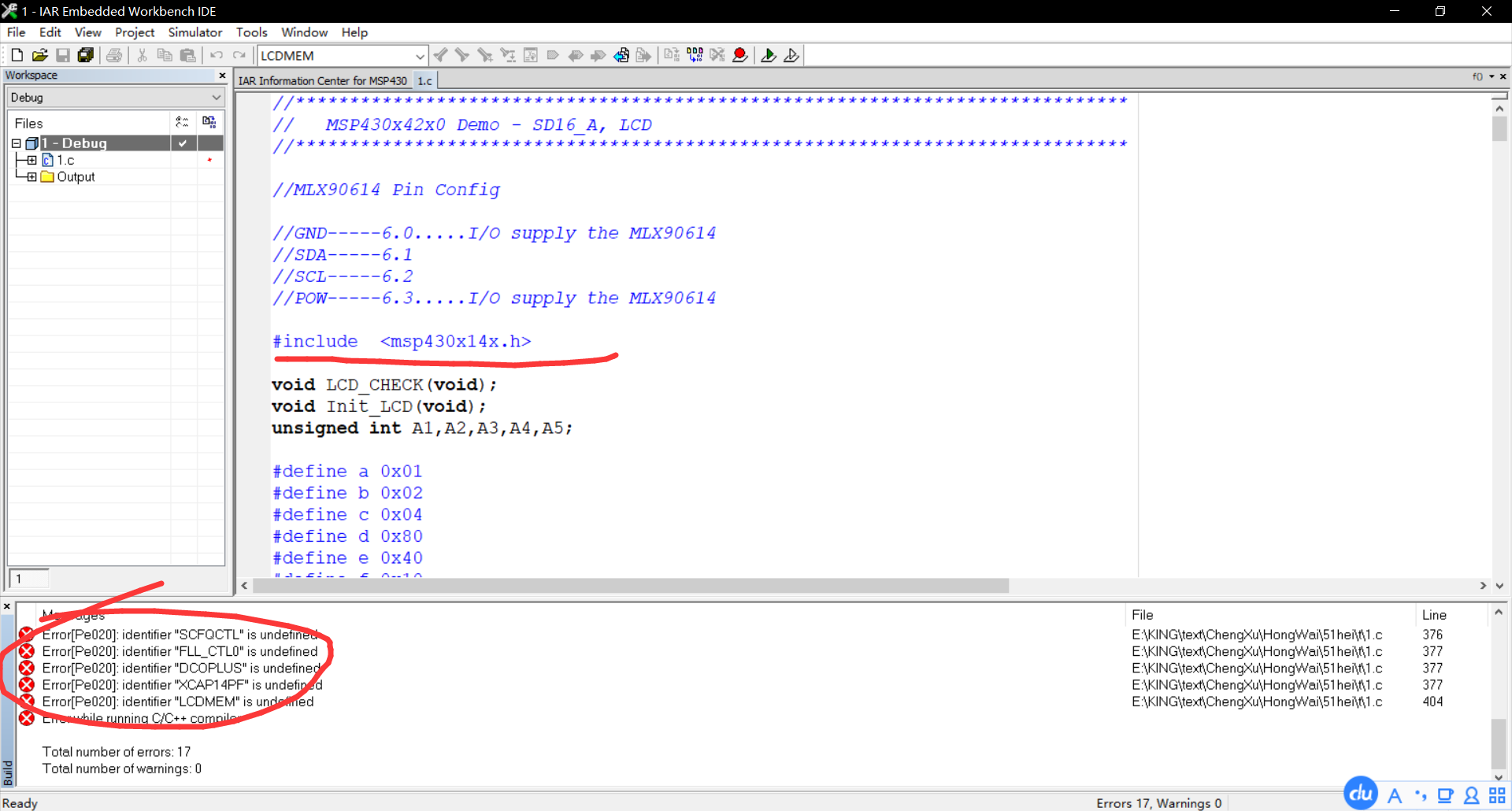Save the current file using the floppy icon
The width and height of the screenshot is (1512, 811).
point(63,55)
